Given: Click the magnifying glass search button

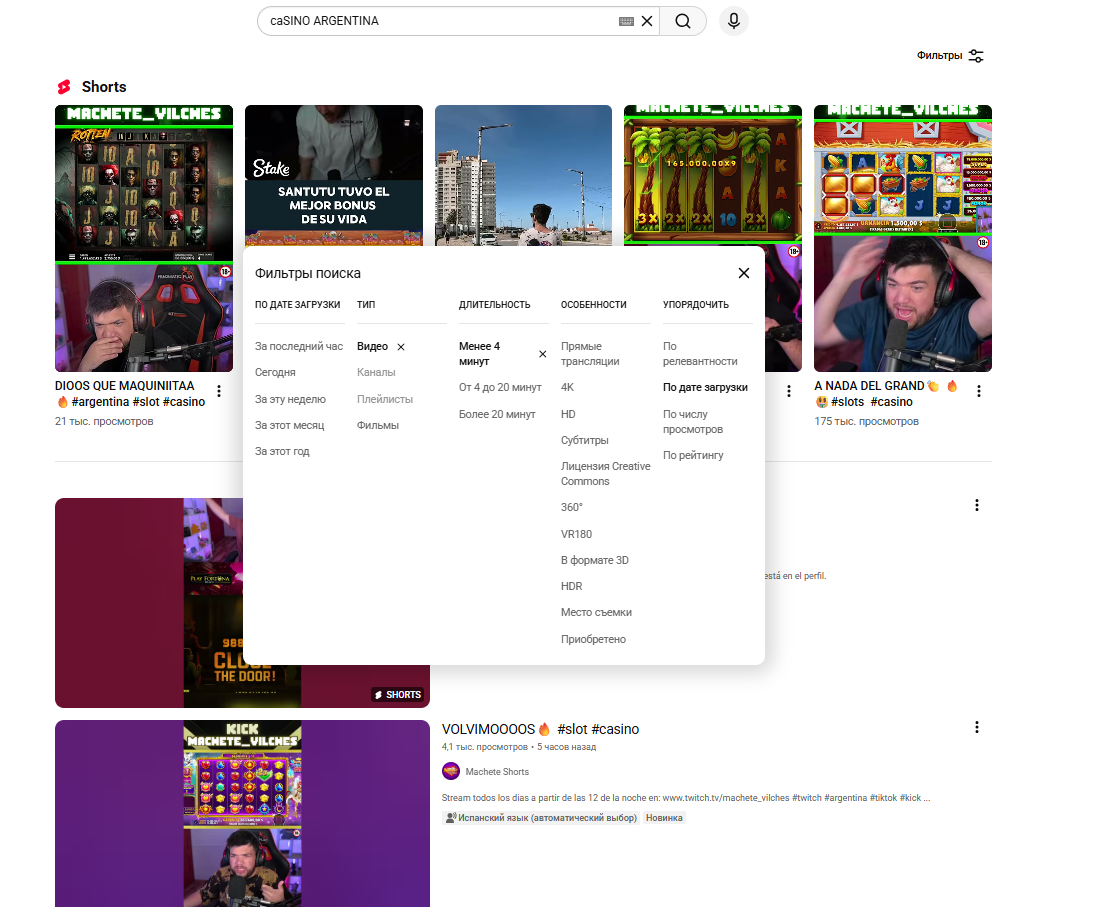Looking at the screenshot, I should (683, 21).
